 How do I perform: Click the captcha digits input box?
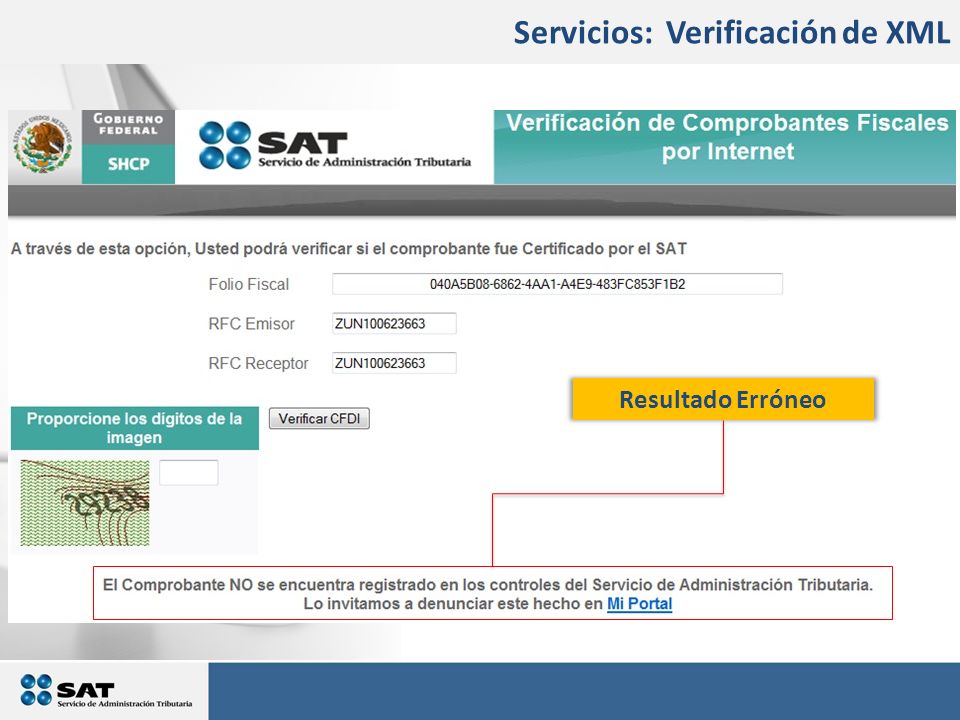(189, 473)
